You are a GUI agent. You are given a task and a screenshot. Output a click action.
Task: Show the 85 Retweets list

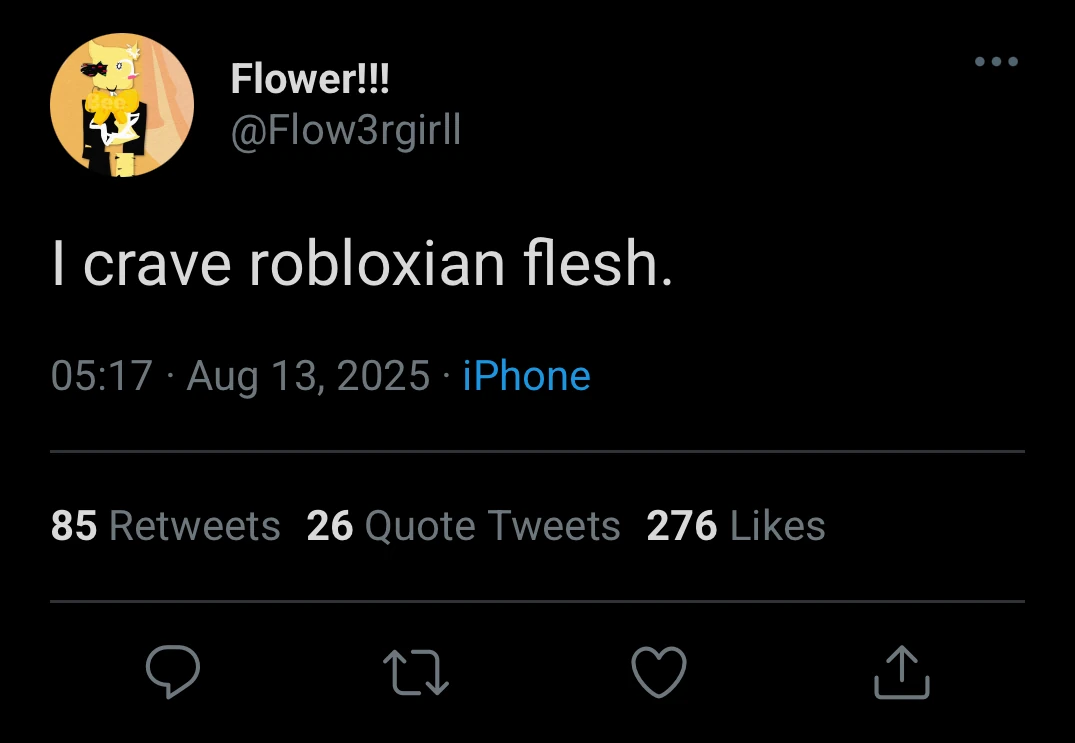click(165, 526)
